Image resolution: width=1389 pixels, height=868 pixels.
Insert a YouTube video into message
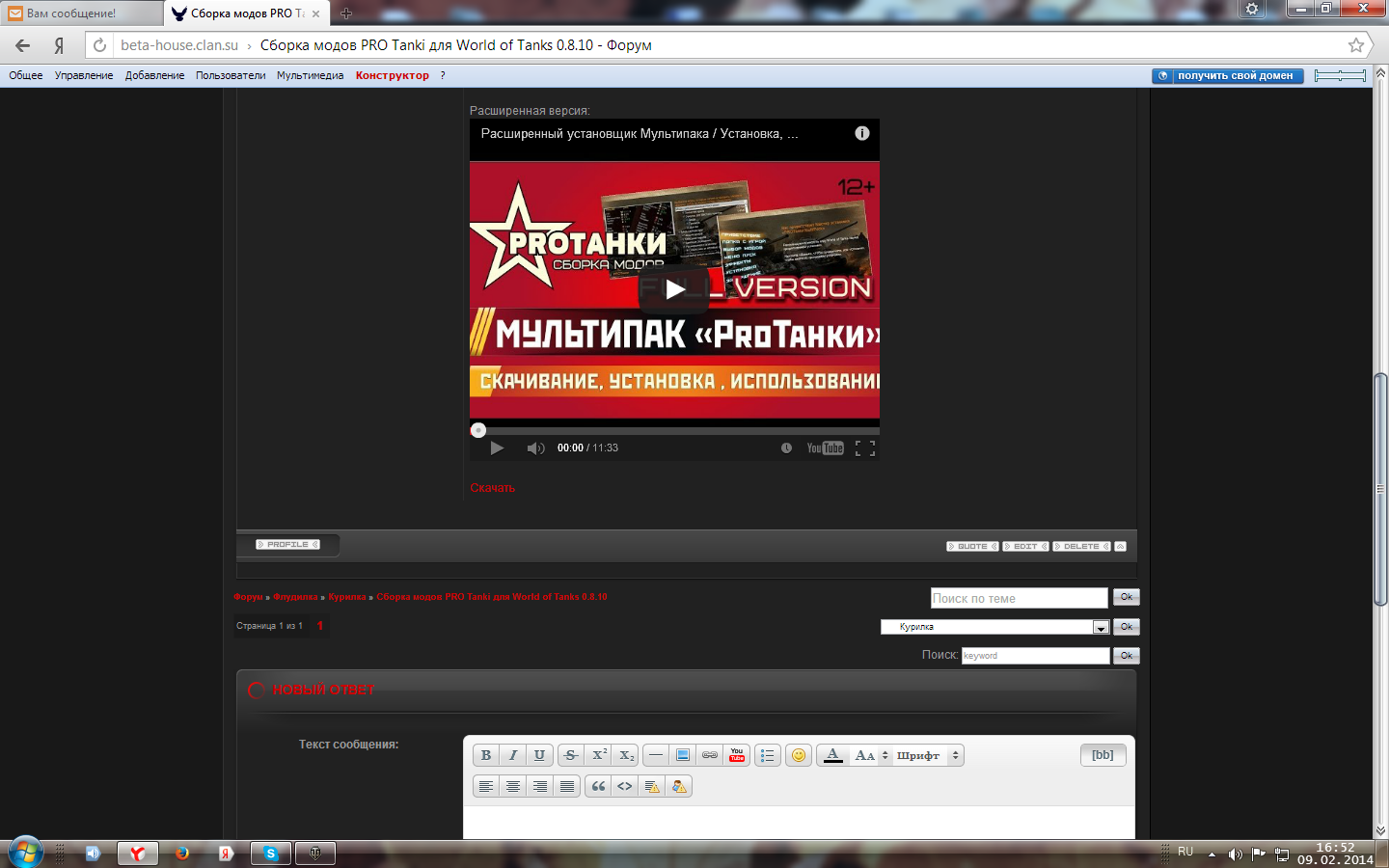[737, 756]
